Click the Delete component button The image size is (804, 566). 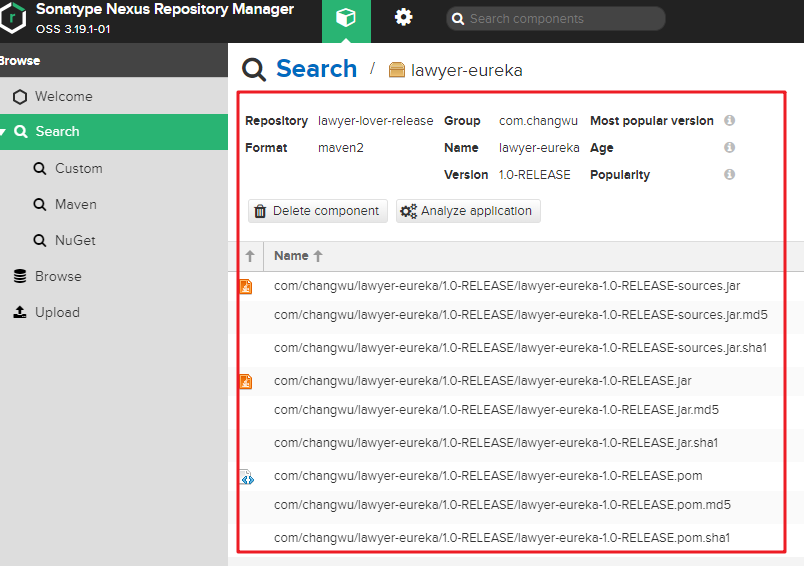click(317, 211)
